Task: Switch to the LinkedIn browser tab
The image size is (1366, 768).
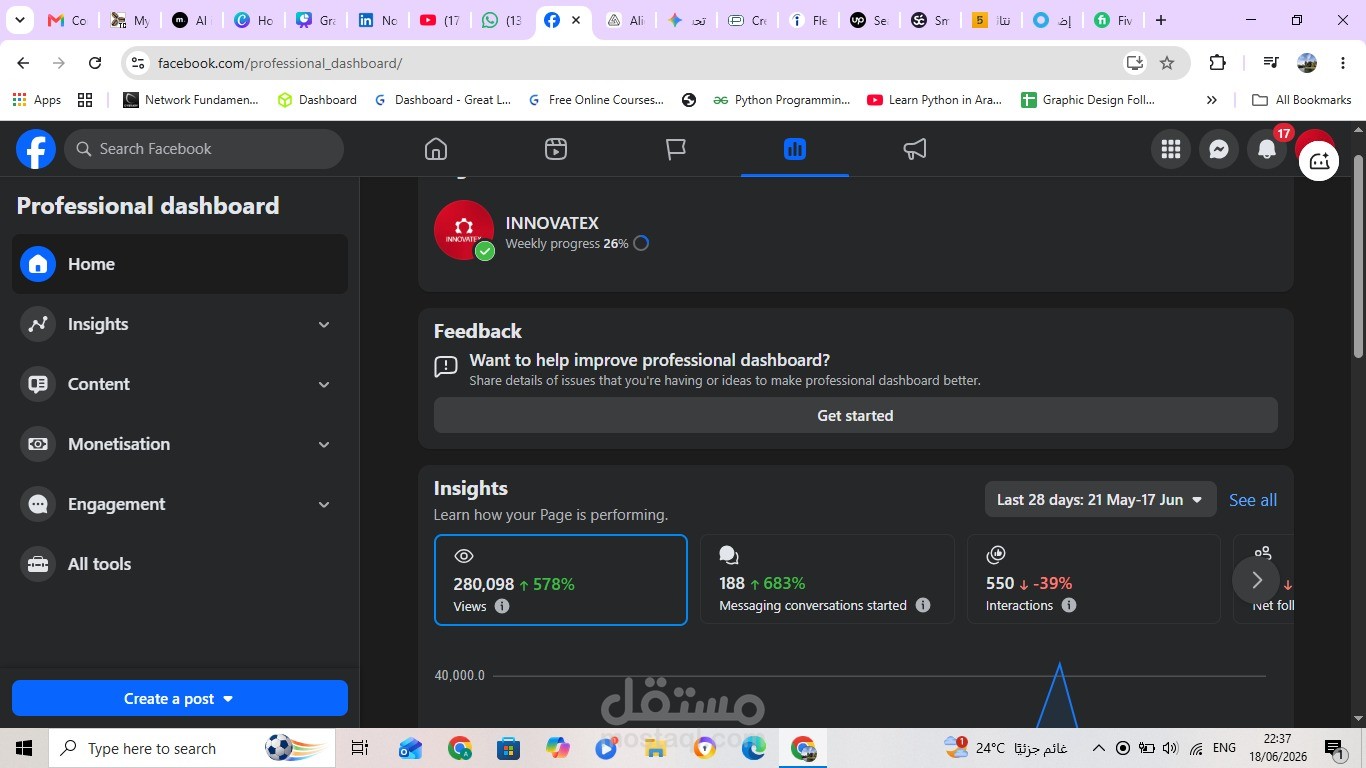Action: tap(378, 20)
